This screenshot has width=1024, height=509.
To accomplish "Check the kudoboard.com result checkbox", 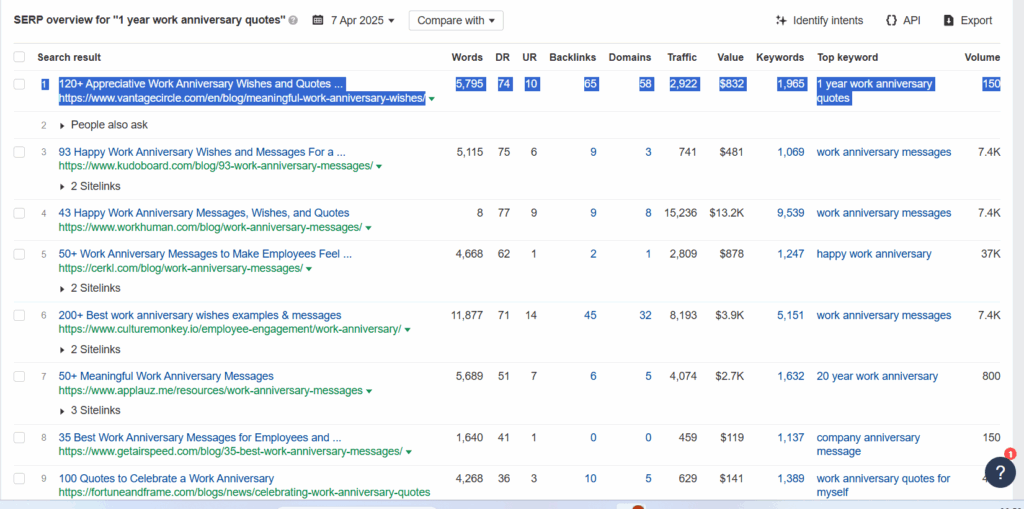I will pyautogui.click(x=20, y=152).
